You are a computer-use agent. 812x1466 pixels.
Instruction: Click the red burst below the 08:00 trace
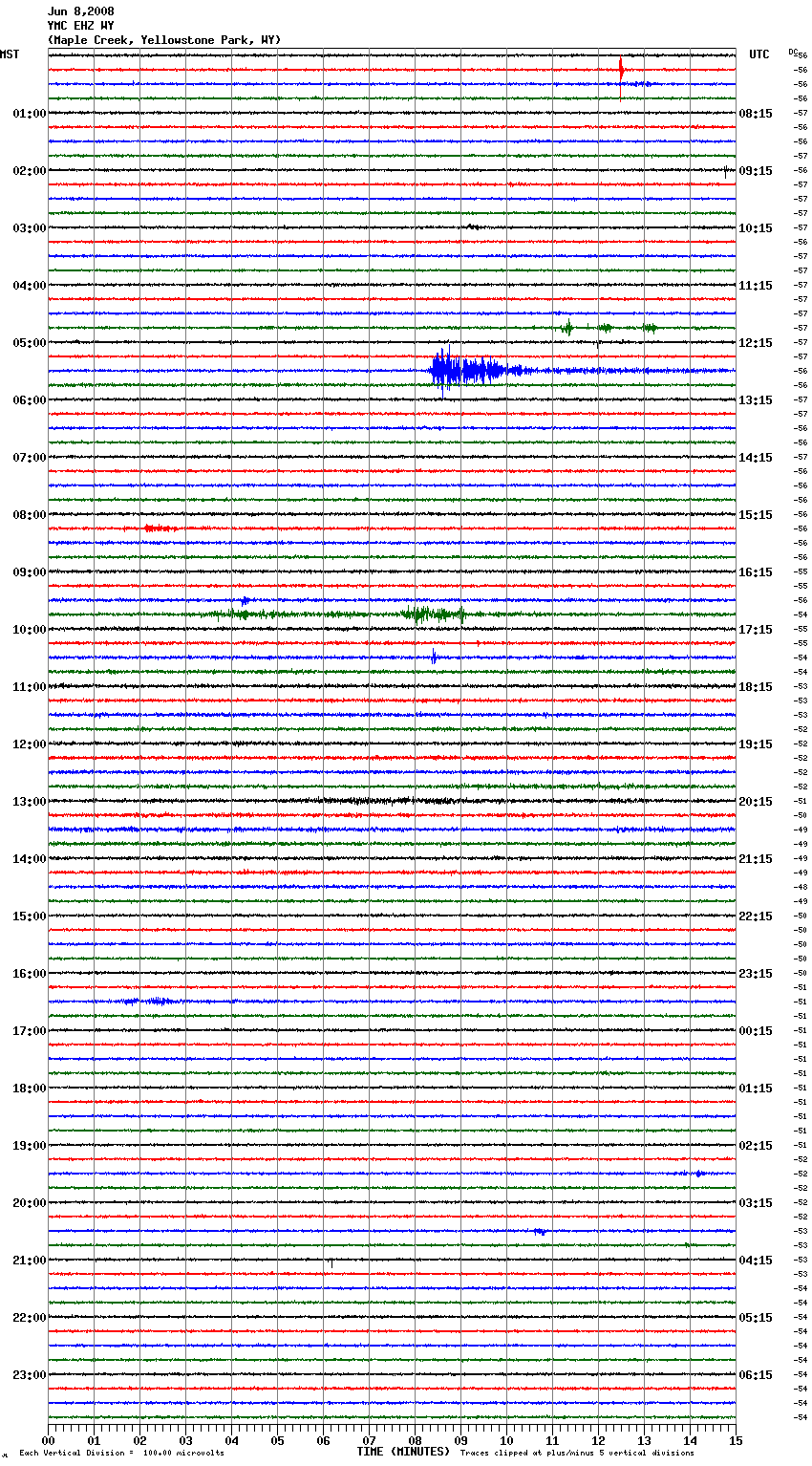[160, 528]
